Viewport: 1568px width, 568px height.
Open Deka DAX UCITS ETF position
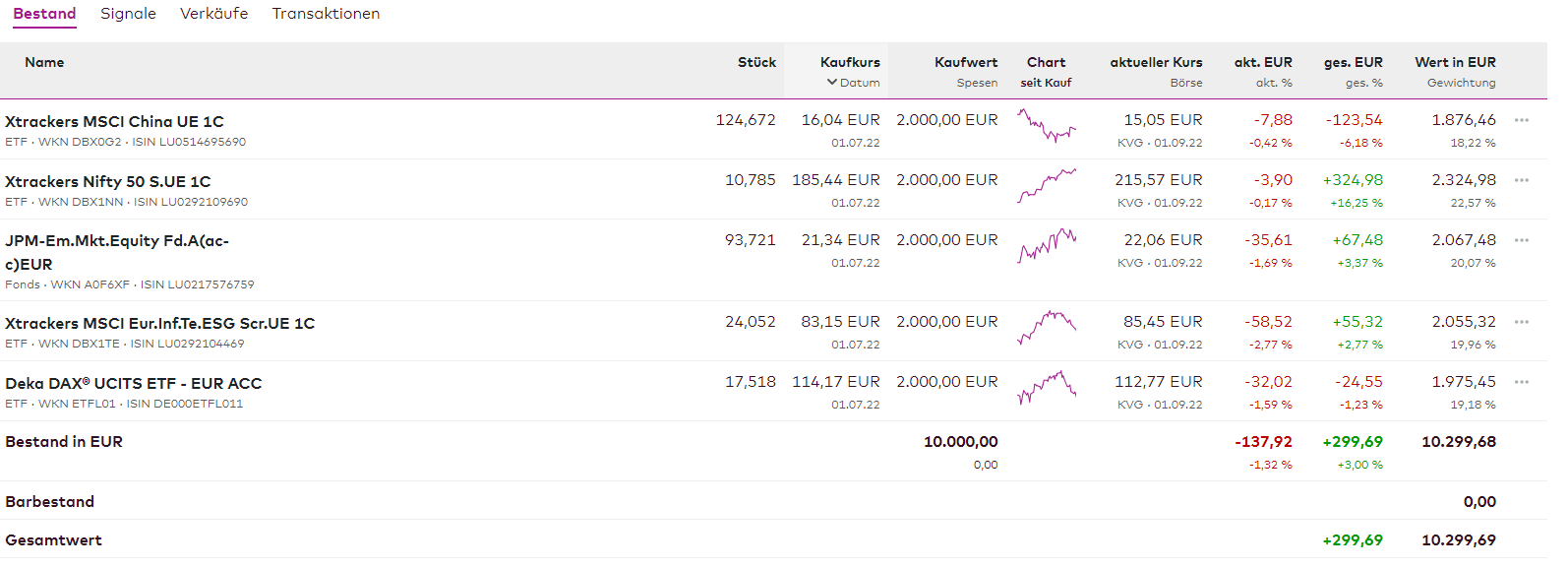(x=133, y=384)
